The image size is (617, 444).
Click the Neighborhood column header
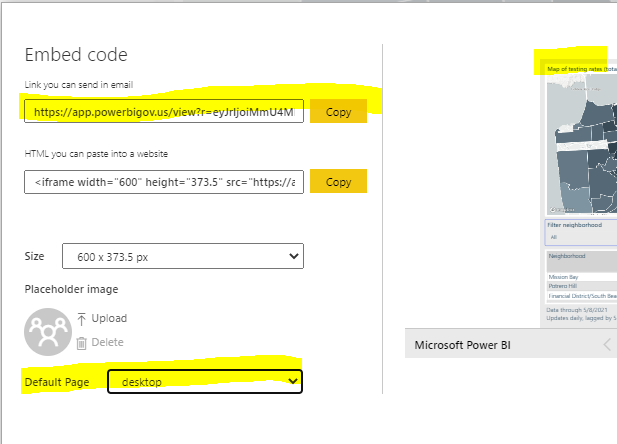click(582, 261)
